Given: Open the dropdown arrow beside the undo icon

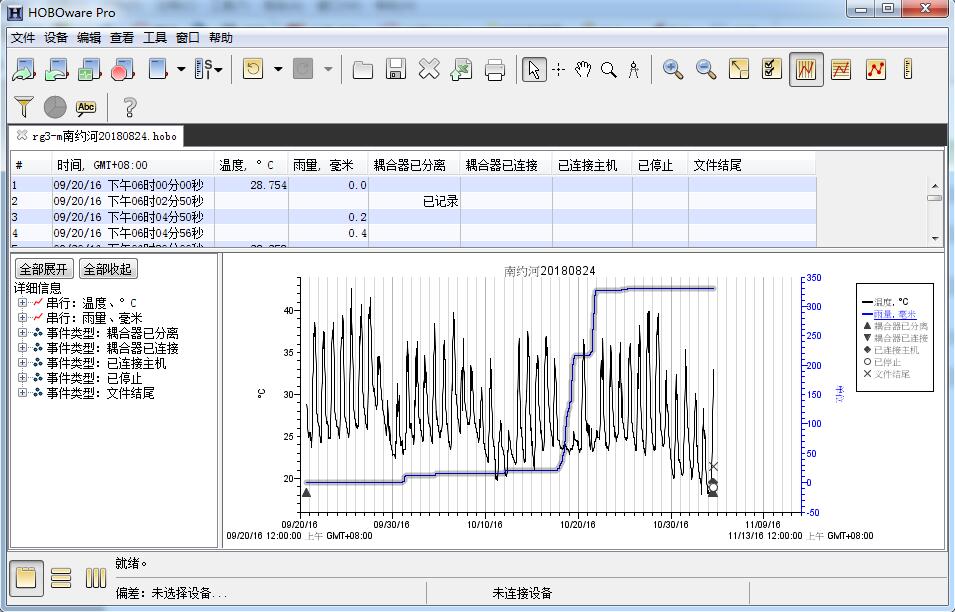Looking at the screenshot, I should pos(278,69).
